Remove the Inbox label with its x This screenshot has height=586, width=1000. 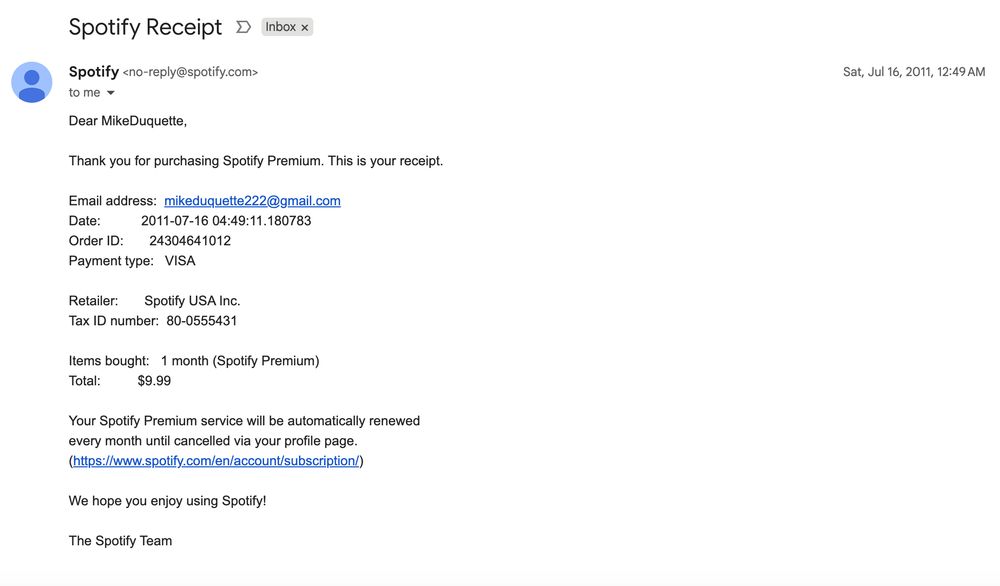(305, 27)
